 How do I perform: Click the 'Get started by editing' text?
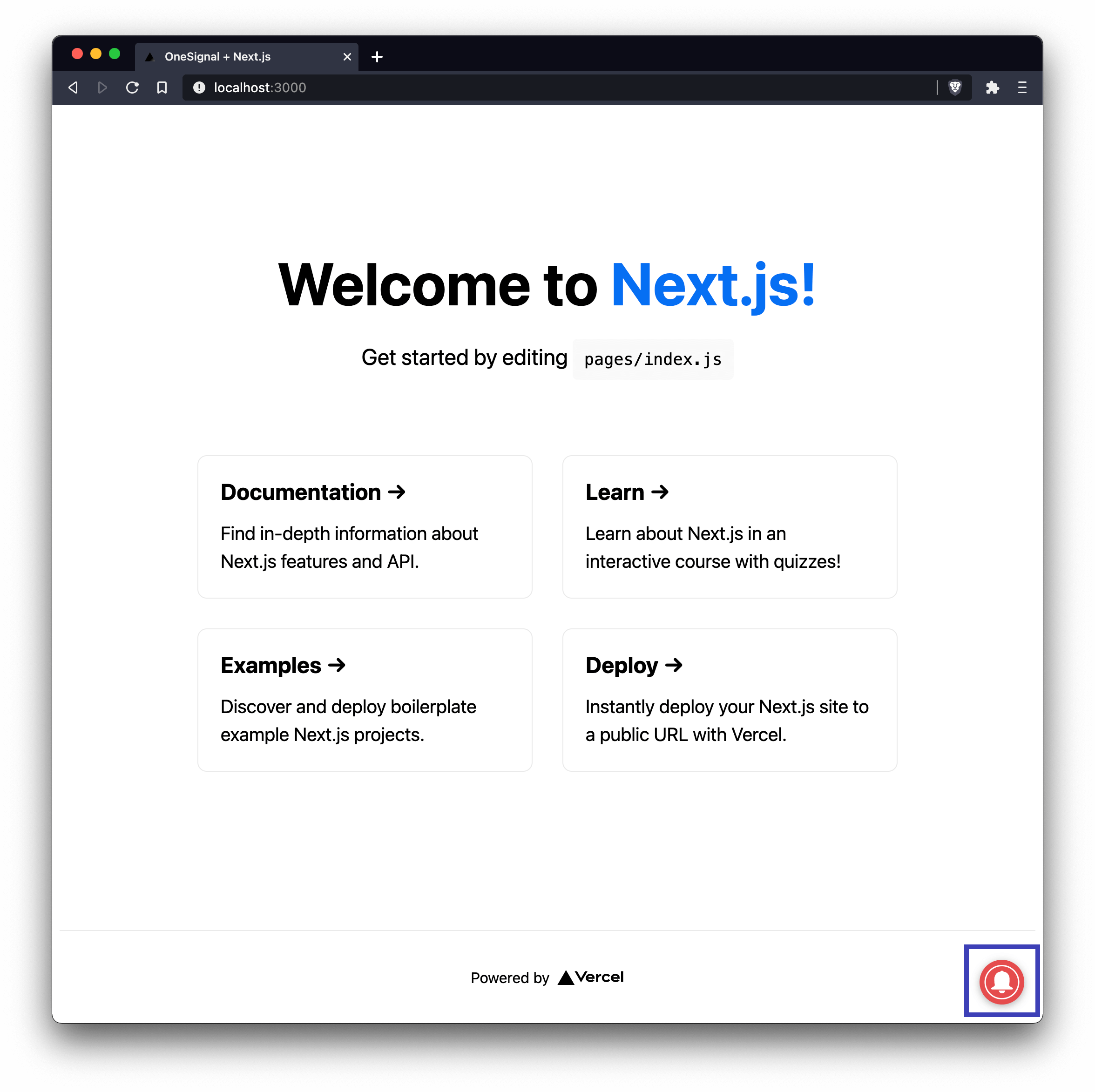pyautogui.click(x=464, y=357)
